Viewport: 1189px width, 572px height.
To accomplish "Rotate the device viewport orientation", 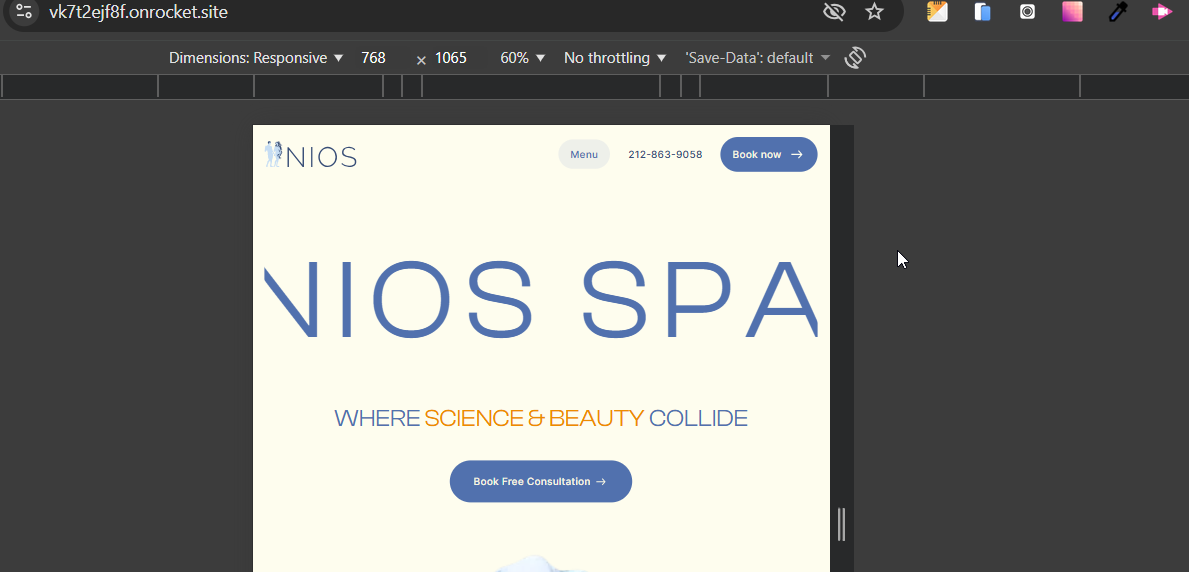I will (x=854, y=58).
